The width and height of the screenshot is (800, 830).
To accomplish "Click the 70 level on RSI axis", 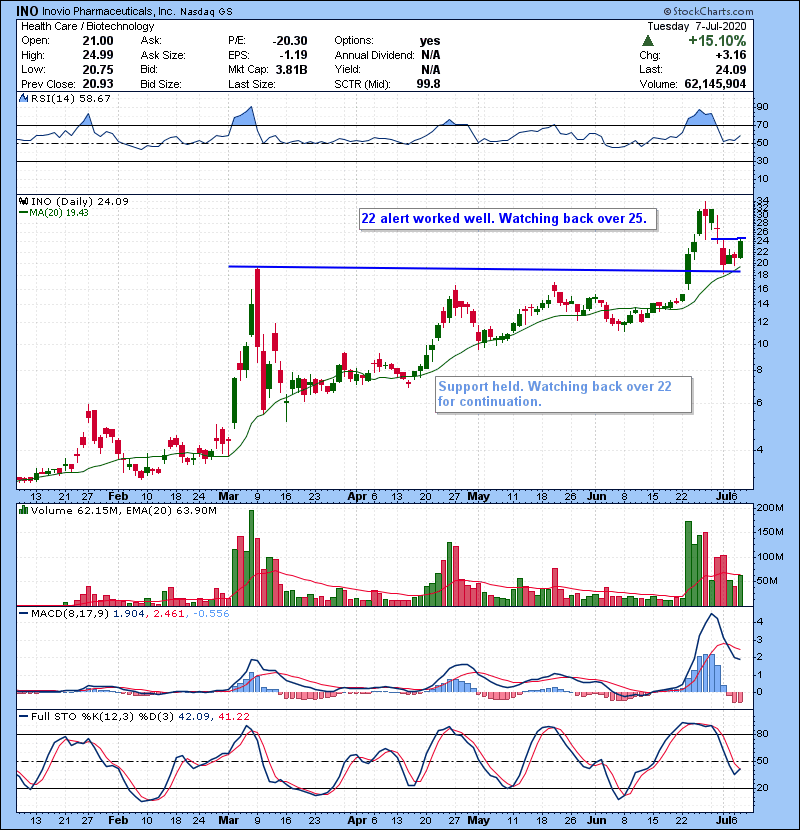I will point(762,125).
